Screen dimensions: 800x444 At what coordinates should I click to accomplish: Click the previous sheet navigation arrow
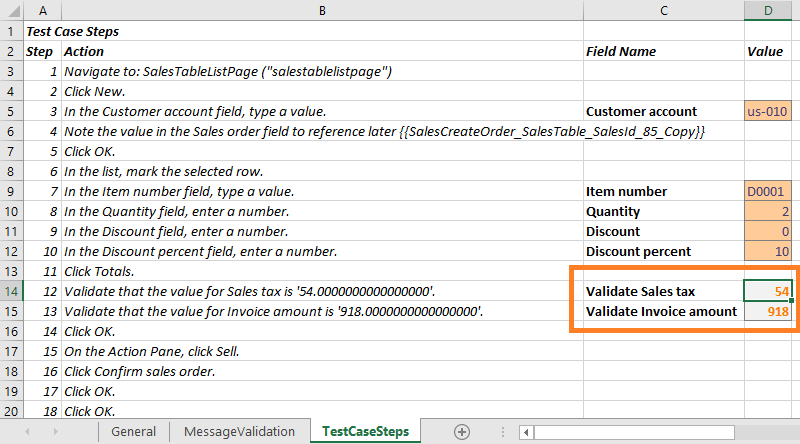click(28, 432)
